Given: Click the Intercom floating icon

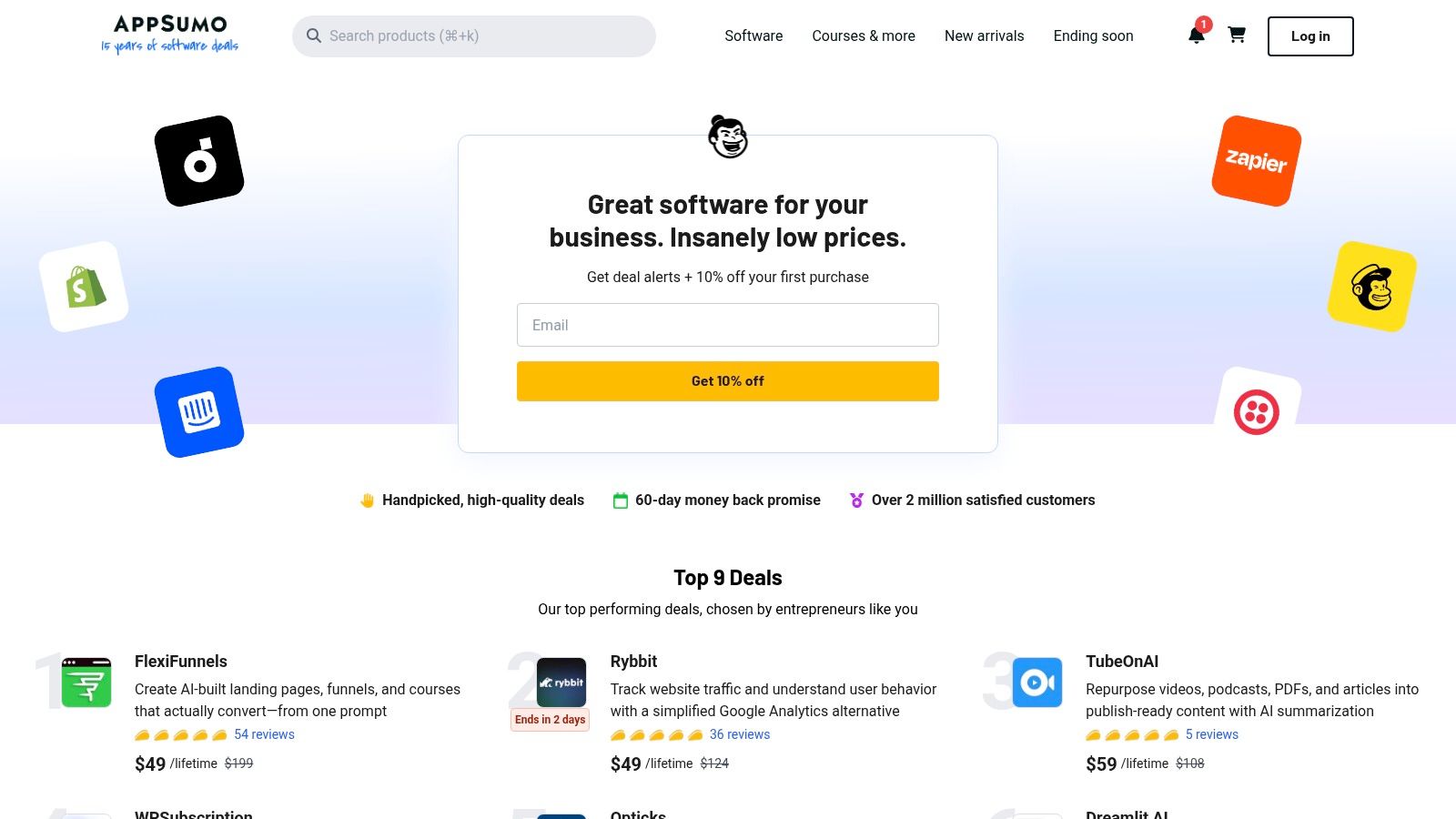Looking at the screenshot, I should (x=199, y=411).
